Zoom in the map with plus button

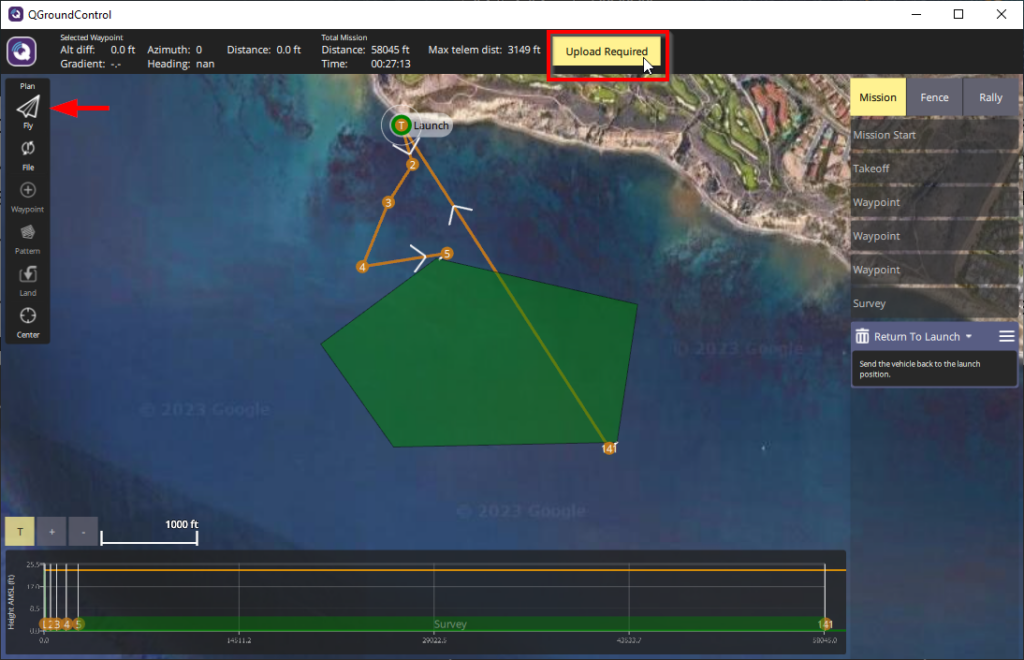tap(52, 531)
